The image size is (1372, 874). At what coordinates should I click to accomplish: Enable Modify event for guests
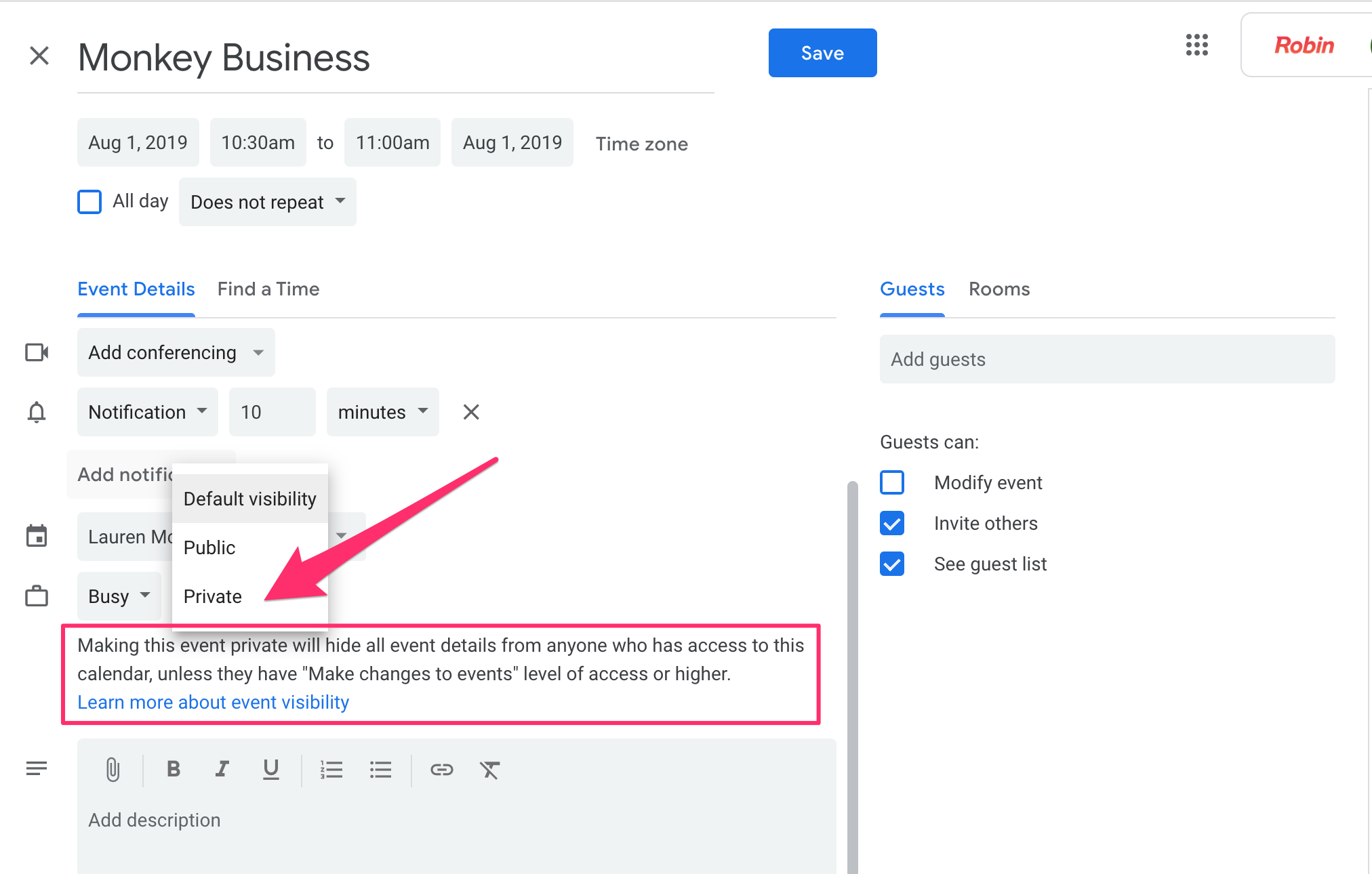(892, 482)
